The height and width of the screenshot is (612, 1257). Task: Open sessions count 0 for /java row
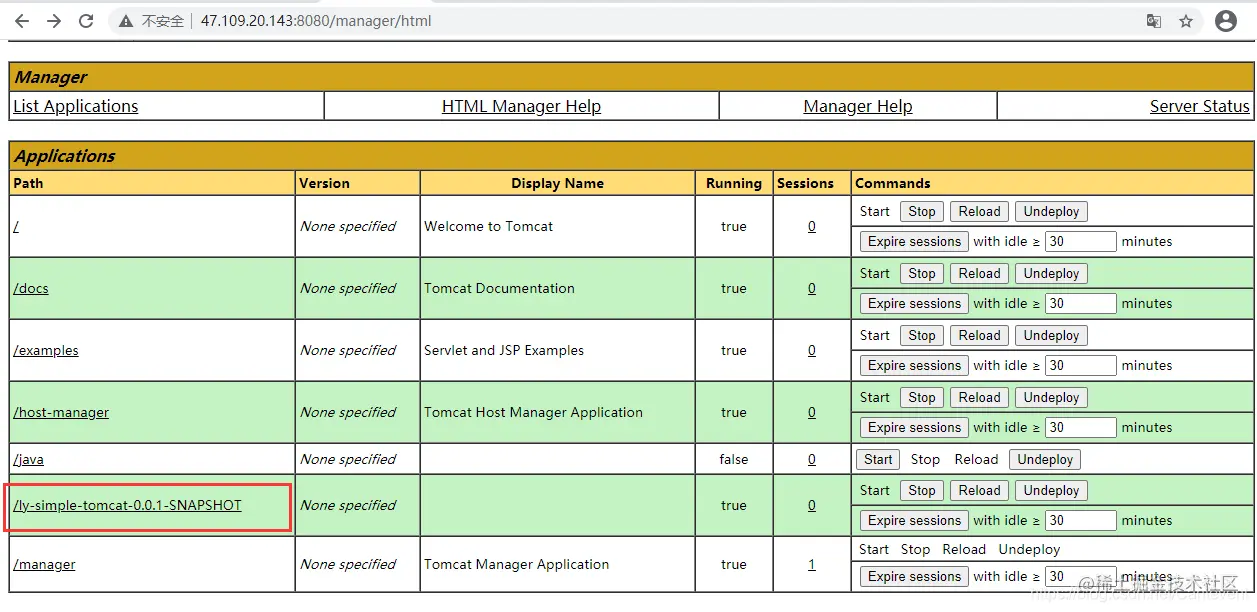[x=811, y=459]
